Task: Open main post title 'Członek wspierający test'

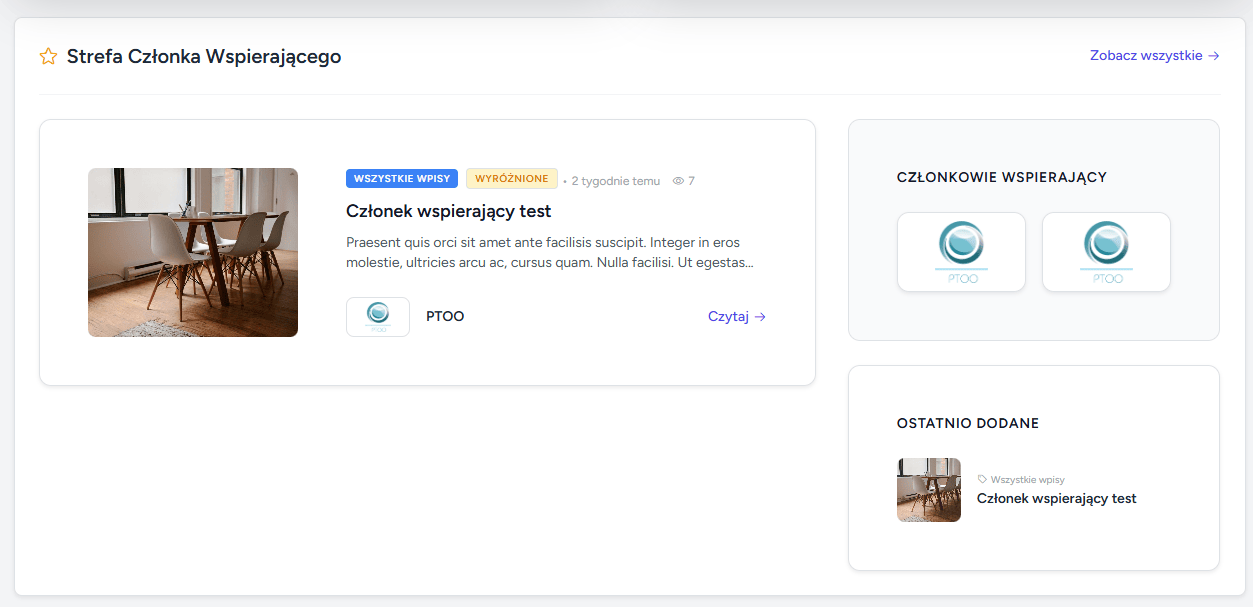Action: 448,211
